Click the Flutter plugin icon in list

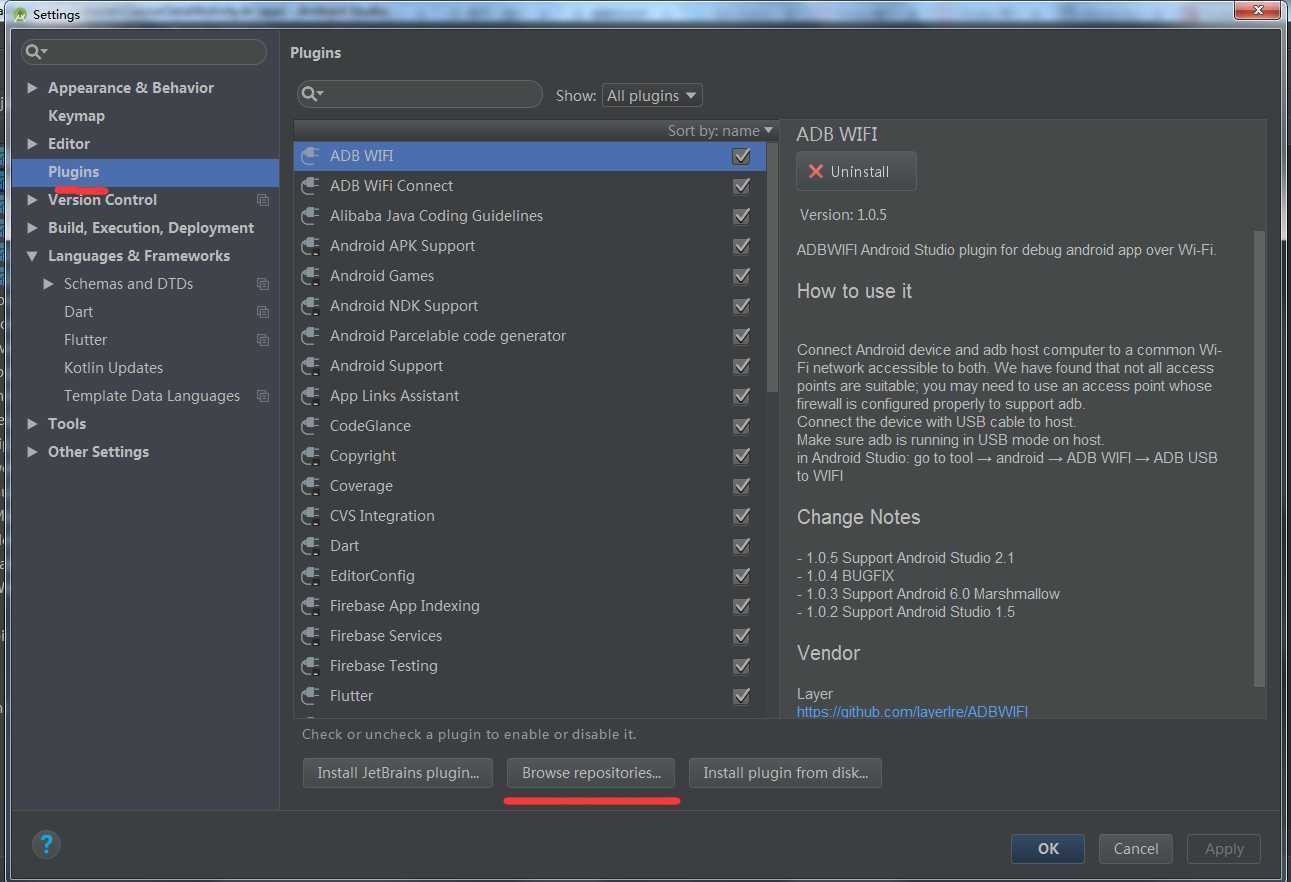point(311,696)
